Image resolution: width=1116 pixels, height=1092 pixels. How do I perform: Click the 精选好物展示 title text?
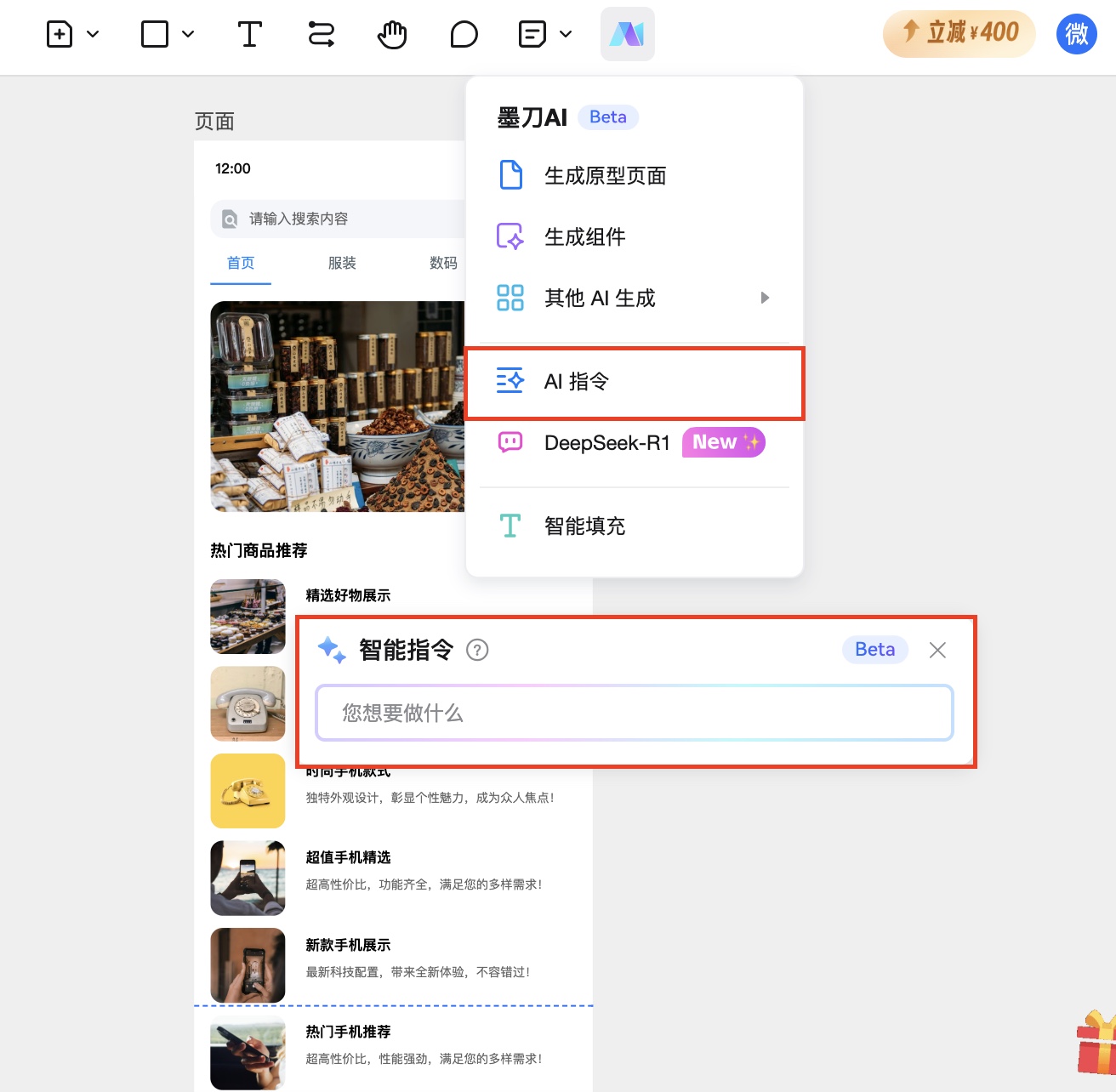click(349, 595)
